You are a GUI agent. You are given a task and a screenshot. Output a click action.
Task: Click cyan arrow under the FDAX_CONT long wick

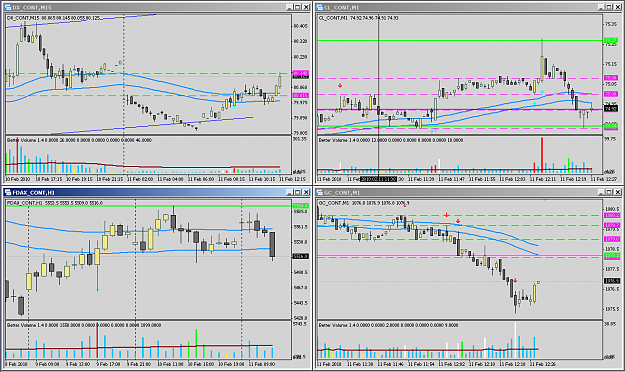tap(97, 290)
